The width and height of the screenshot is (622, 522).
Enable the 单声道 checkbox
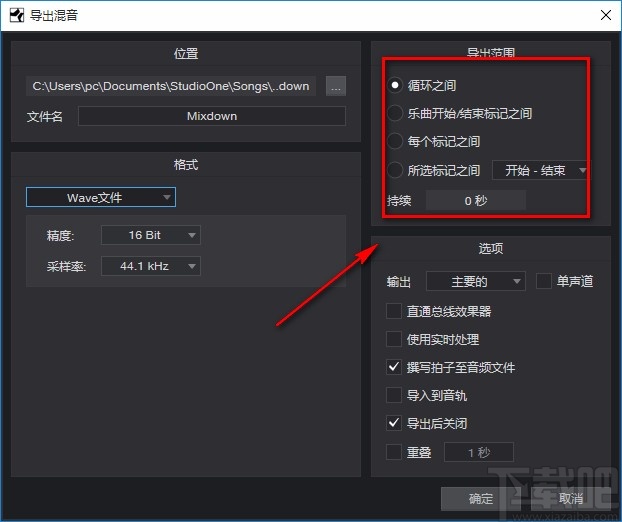pyautogui.click(x=543, y=281)
